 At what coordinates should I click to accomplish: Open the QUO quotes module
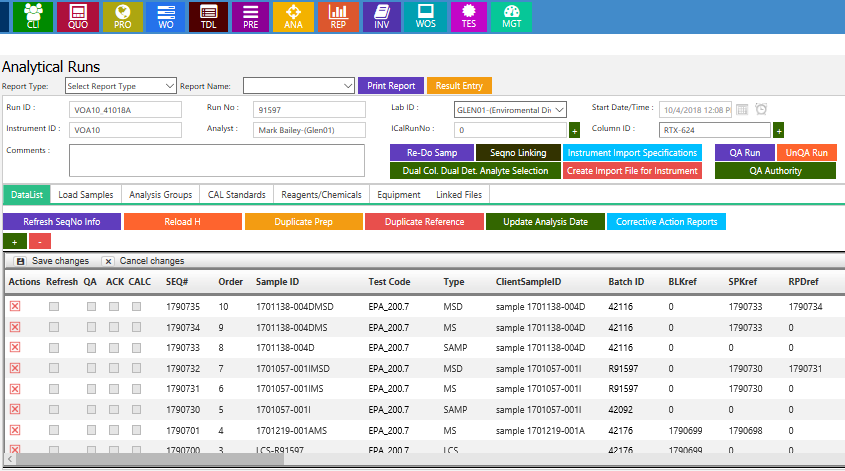coord(78,17)
